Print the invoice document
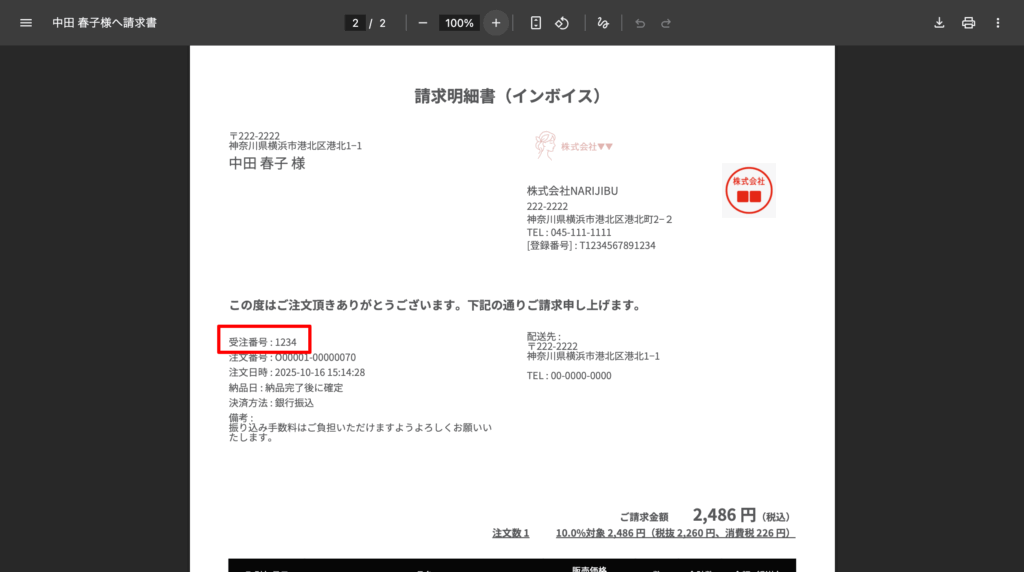The width and height of the screenshot is (1024, 572). pyautogui.click(x=968, y=23)
